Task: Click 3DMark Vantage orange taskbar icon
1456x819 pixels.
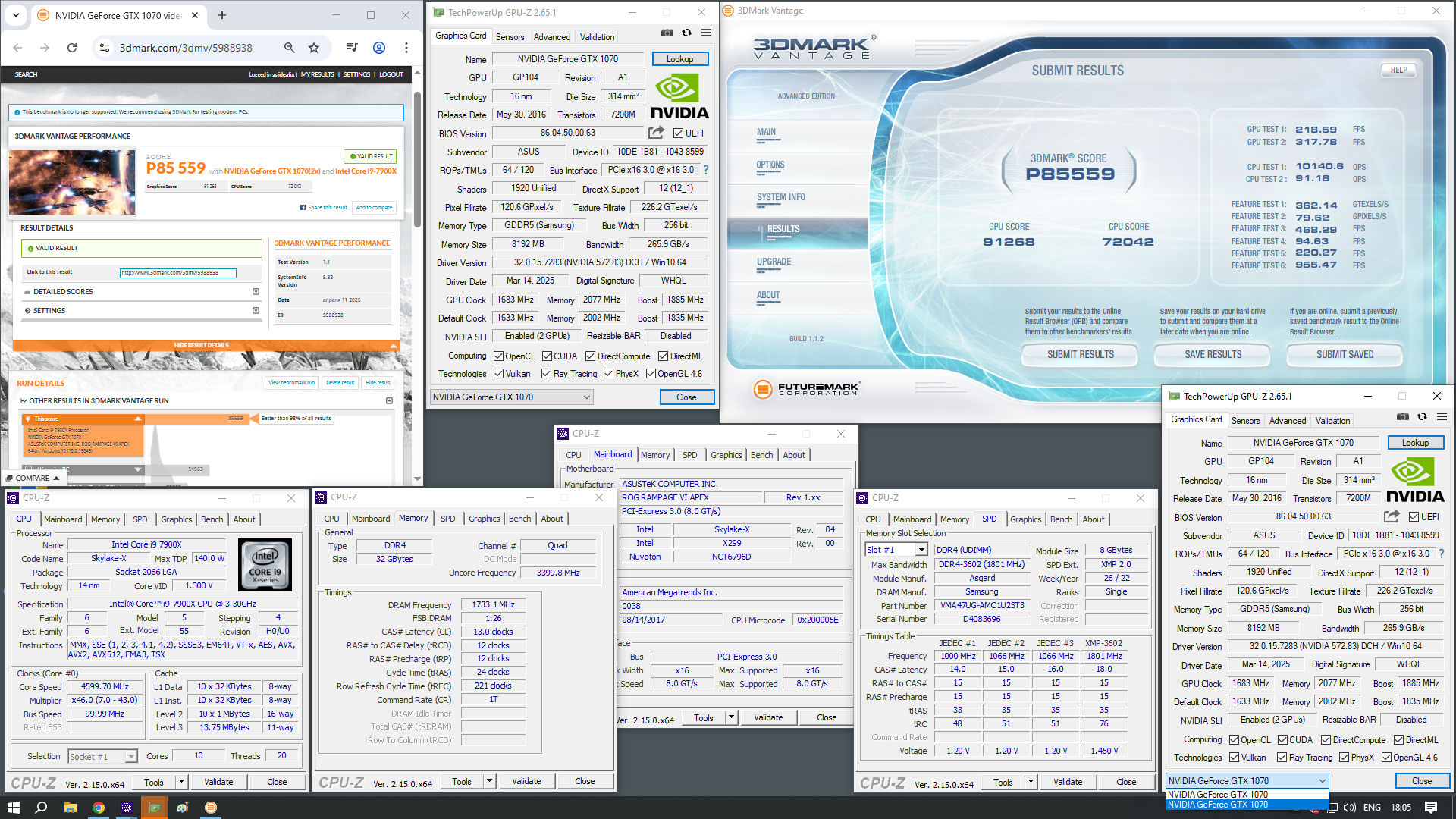Action: coord(211,808)
